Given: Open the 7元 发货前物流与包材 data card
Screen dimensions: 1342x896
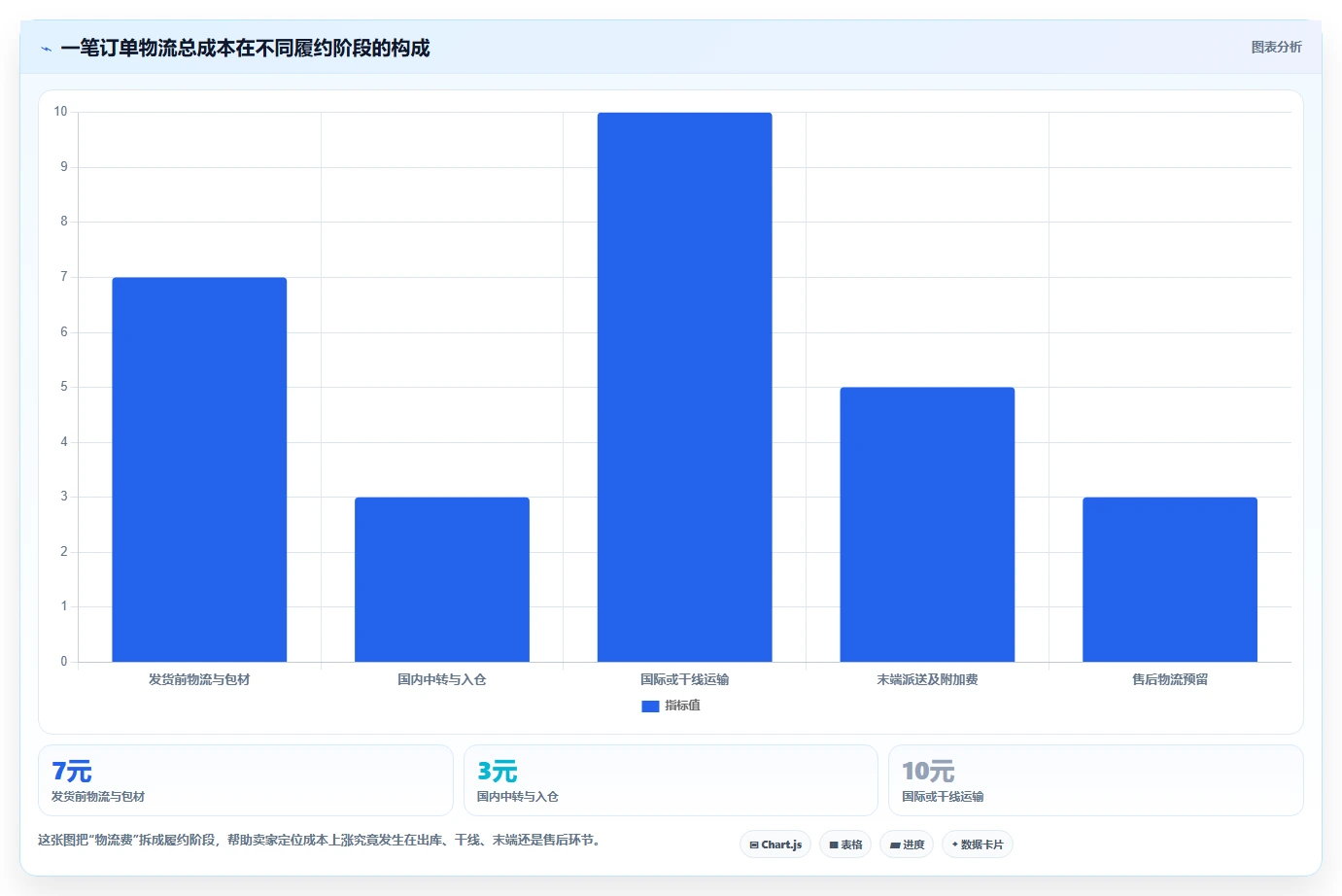Looking at the screenshot, I should [246, 780].
